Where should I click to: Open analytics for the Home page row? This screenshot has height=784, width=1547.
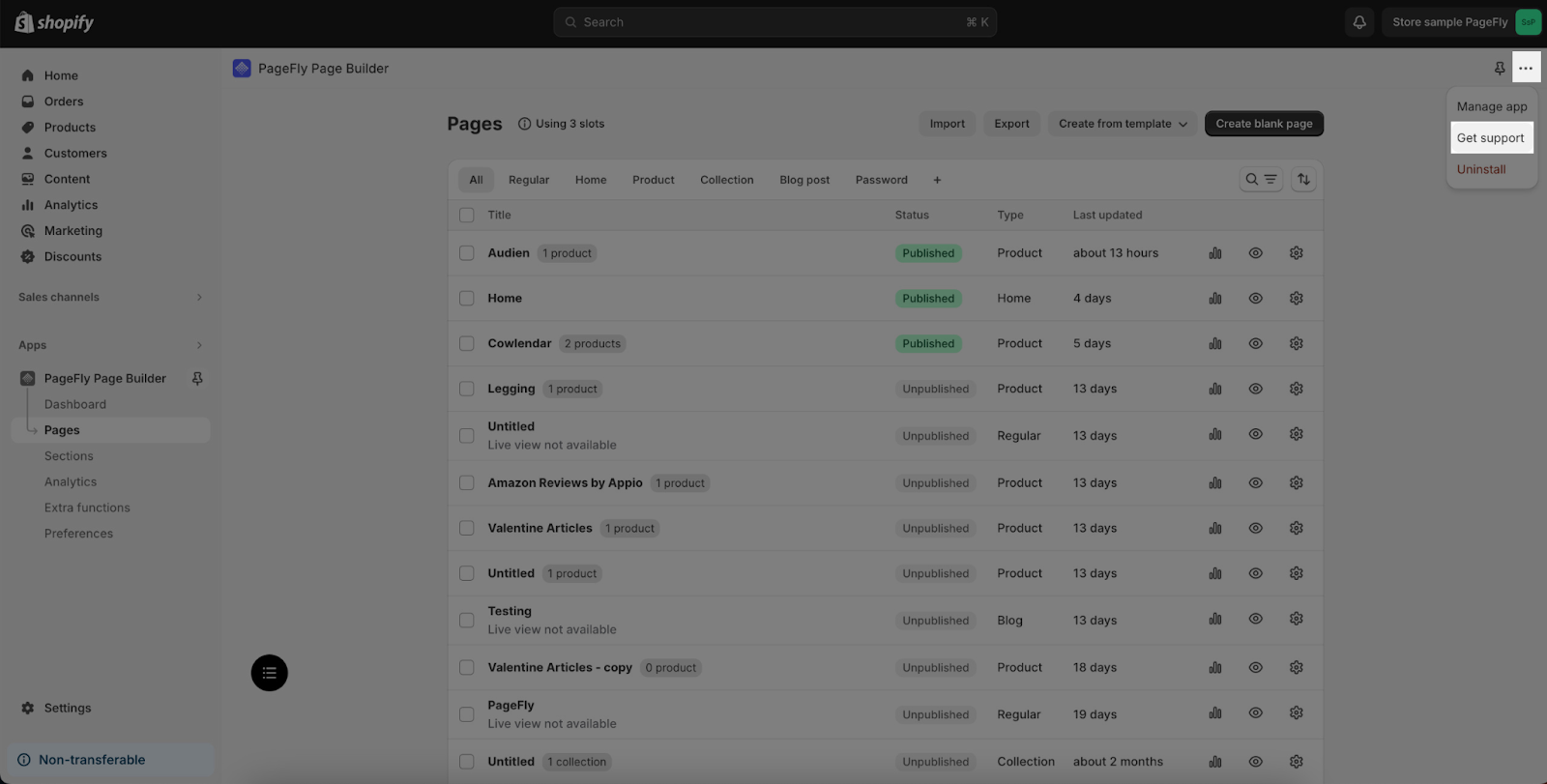click(x=1215, y=299)
